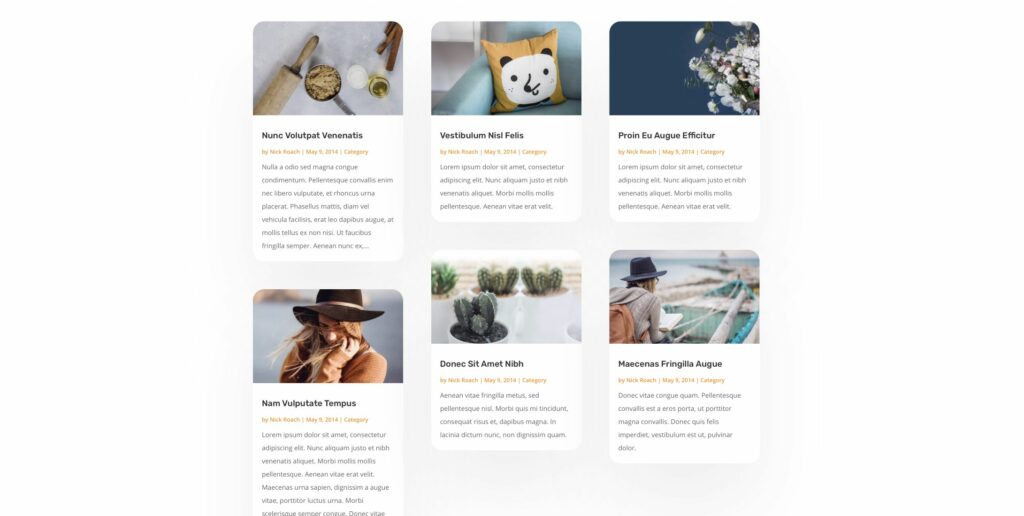Click Nick Roach author under Proin Eu Augue
This screenshot has width=1024, height=516.
pos(641,152)
